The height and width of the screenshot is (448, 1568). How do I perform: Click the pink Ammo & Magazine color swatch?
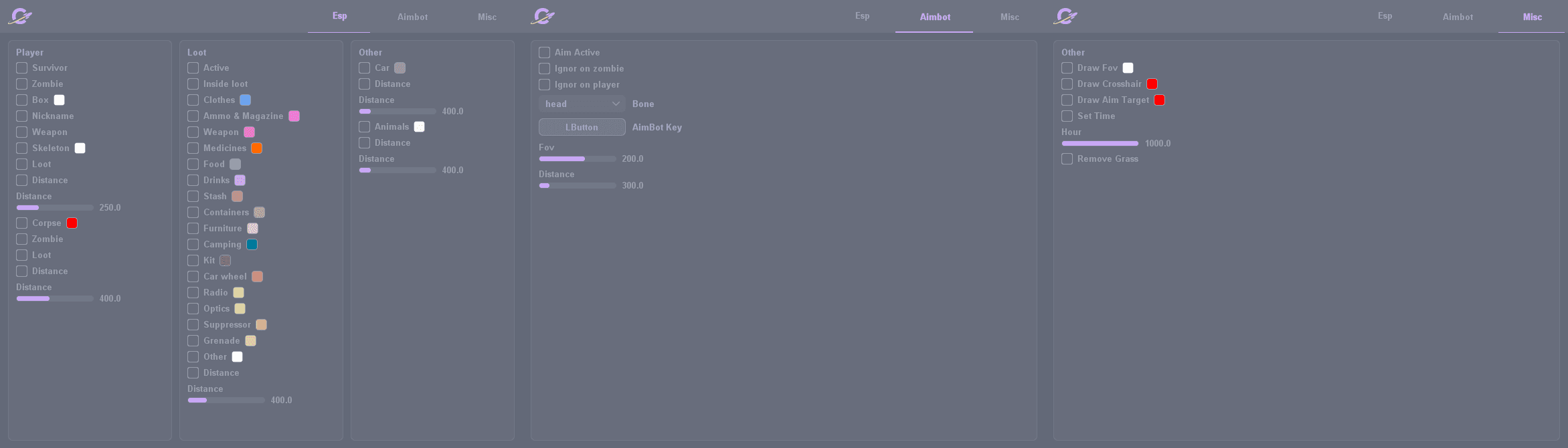pos(294,116)
